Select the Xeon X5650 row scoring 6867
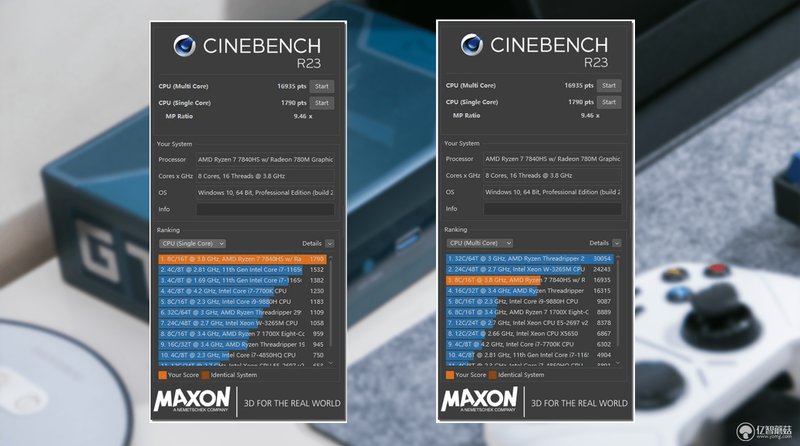The image size is (800, 446). pyautogui.click(x=529, y=333)
